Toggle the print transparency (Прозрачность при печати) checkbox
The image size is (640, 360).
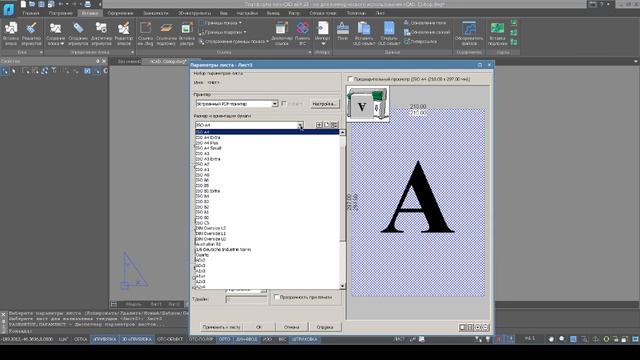(x=276, y=297)
